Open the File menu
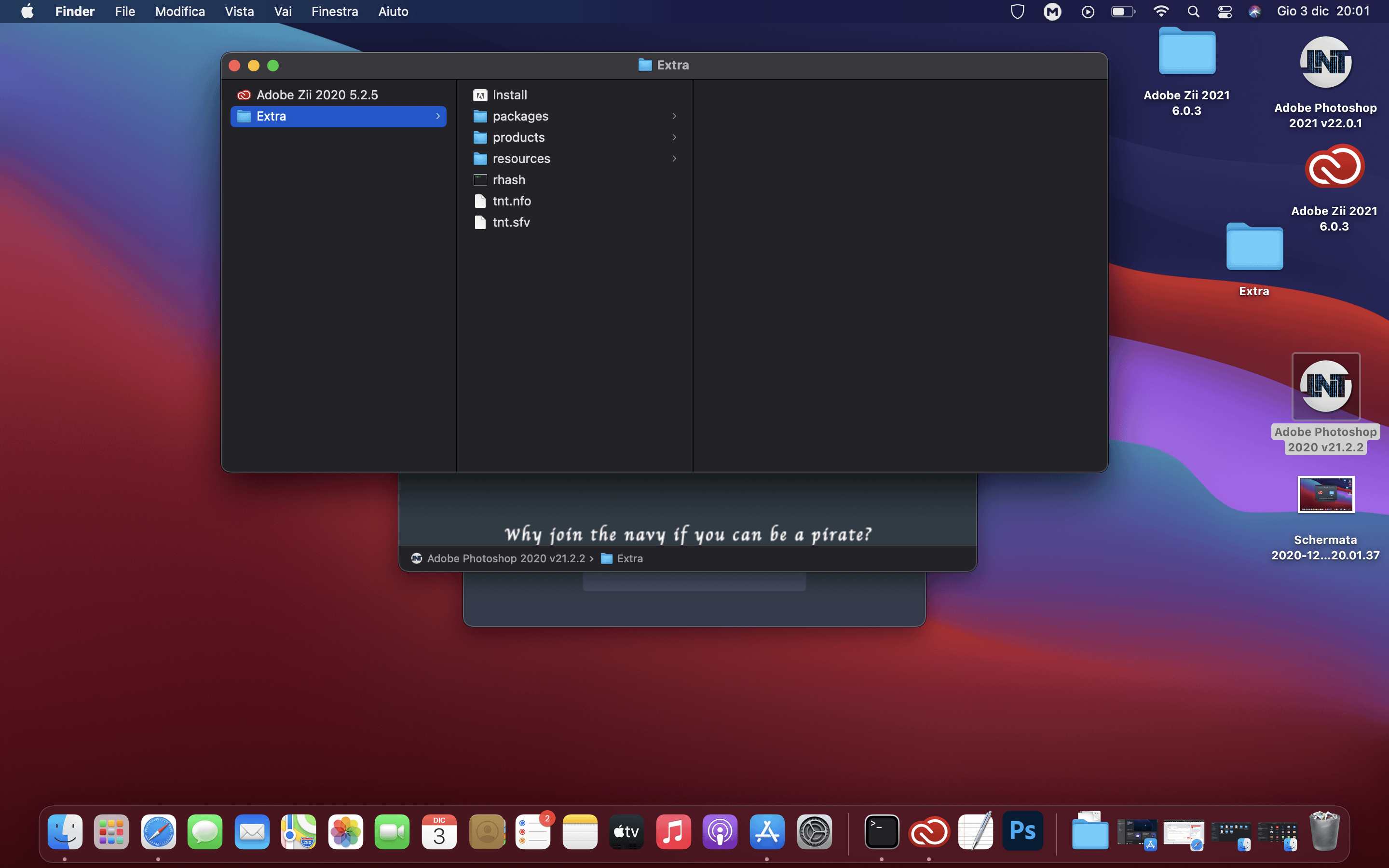Image resolution: width=1389 pixels, height=868 pixels. (x=125, y=12)
